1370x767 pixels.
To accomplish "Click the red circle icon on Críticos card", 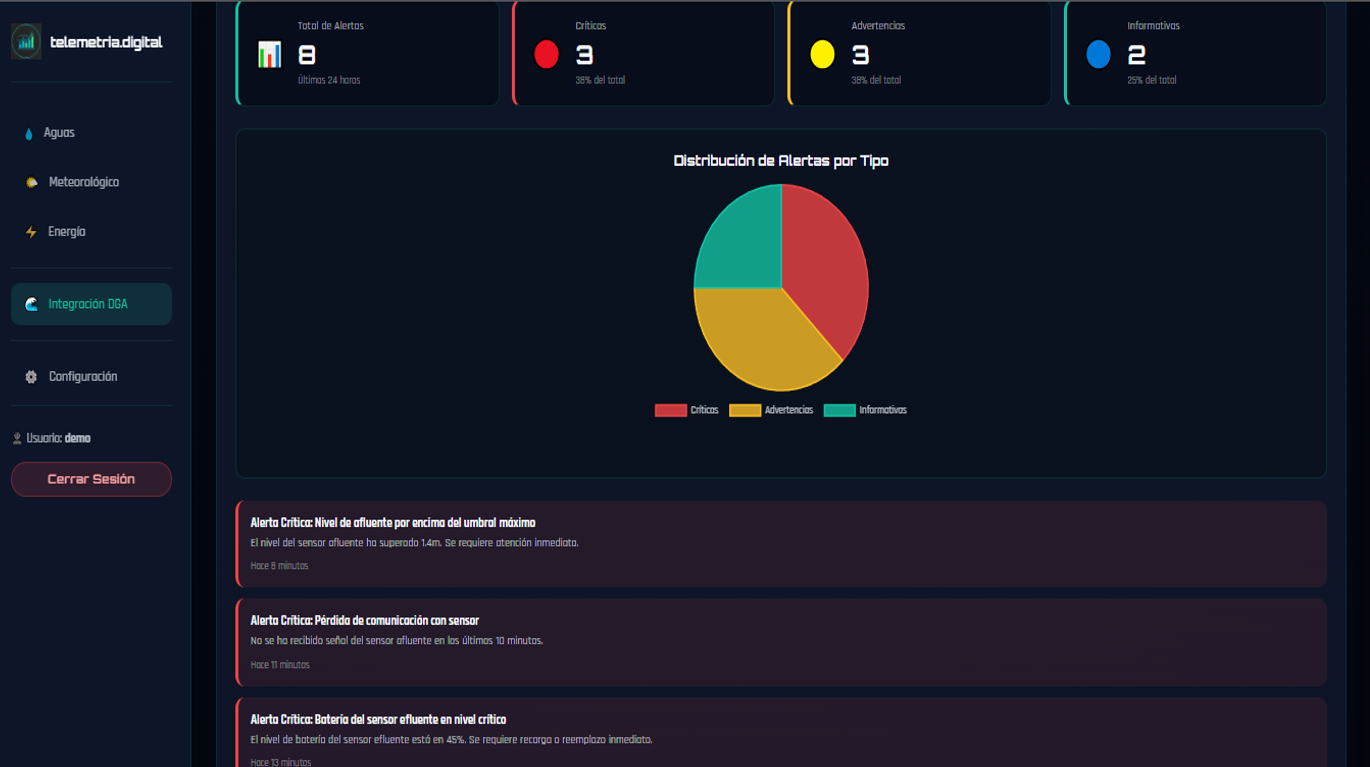I will pos(546,55).
